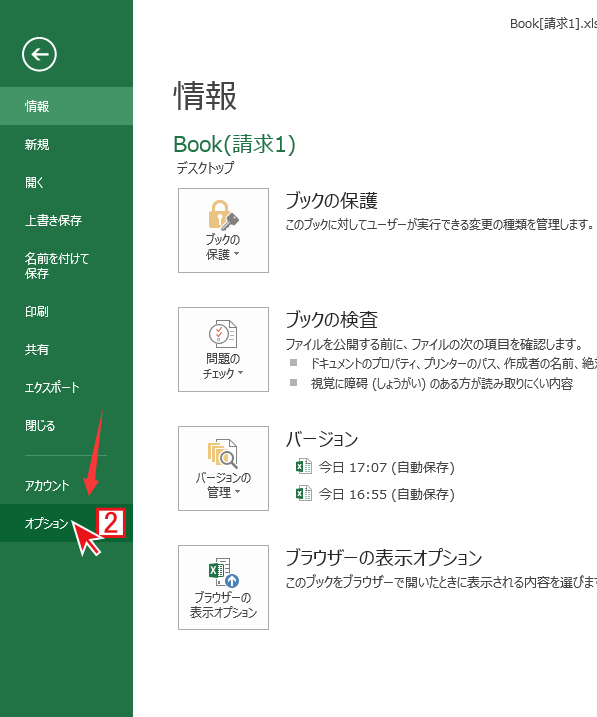Click 上書き保存 in the sidebar
Screen dimensions: 597x717
coord(66,220)
